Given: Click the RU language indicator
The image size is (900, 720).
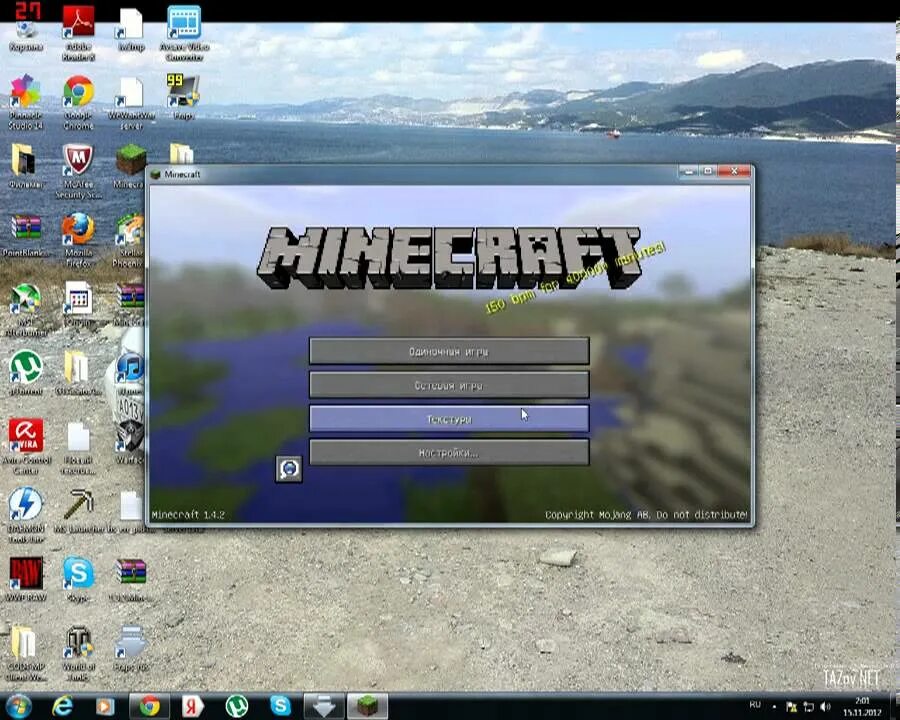Looking at the screenshot, I should point(755,704).
